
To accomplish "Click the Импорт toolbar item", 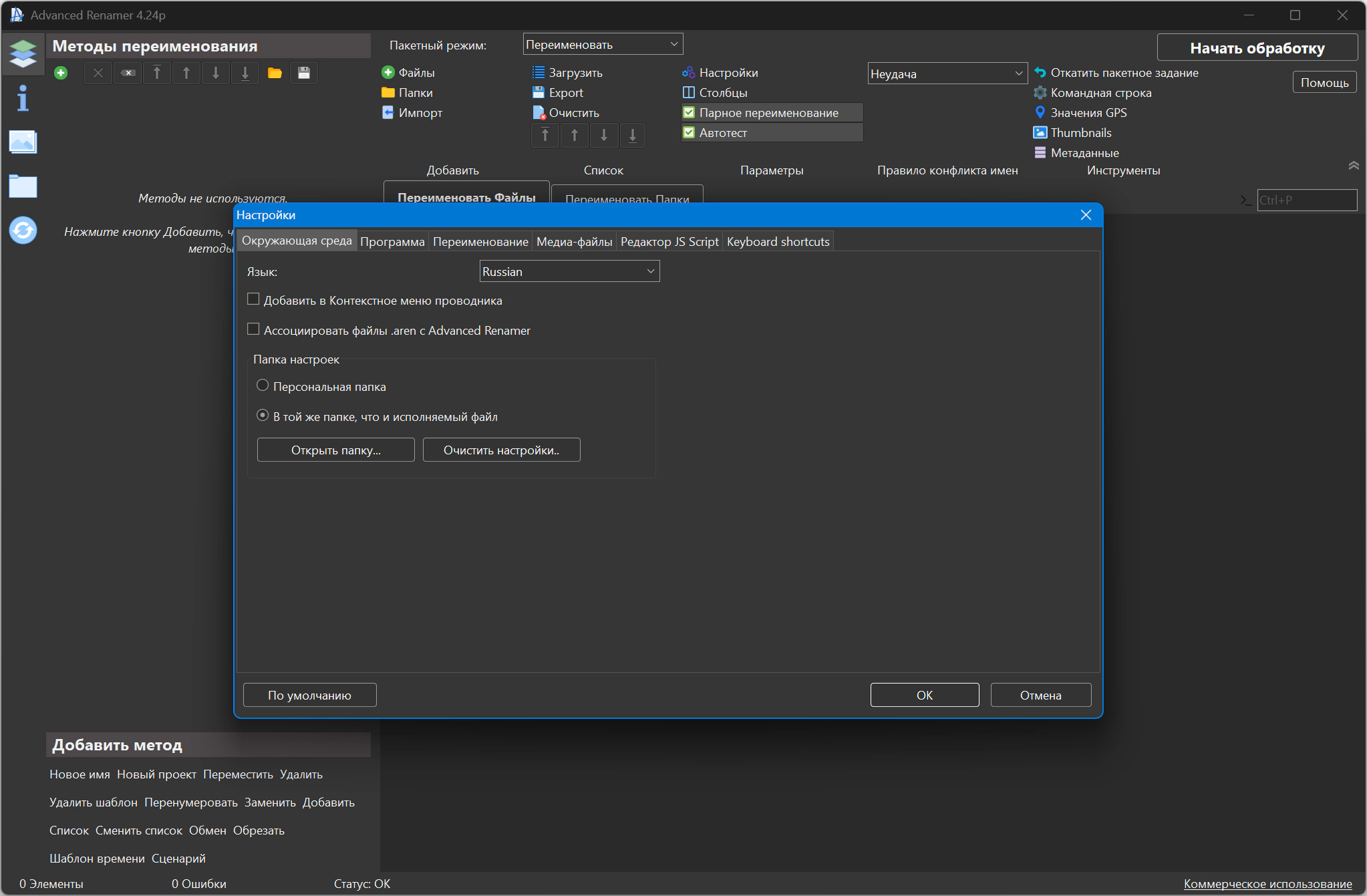I will coord(412,112).
